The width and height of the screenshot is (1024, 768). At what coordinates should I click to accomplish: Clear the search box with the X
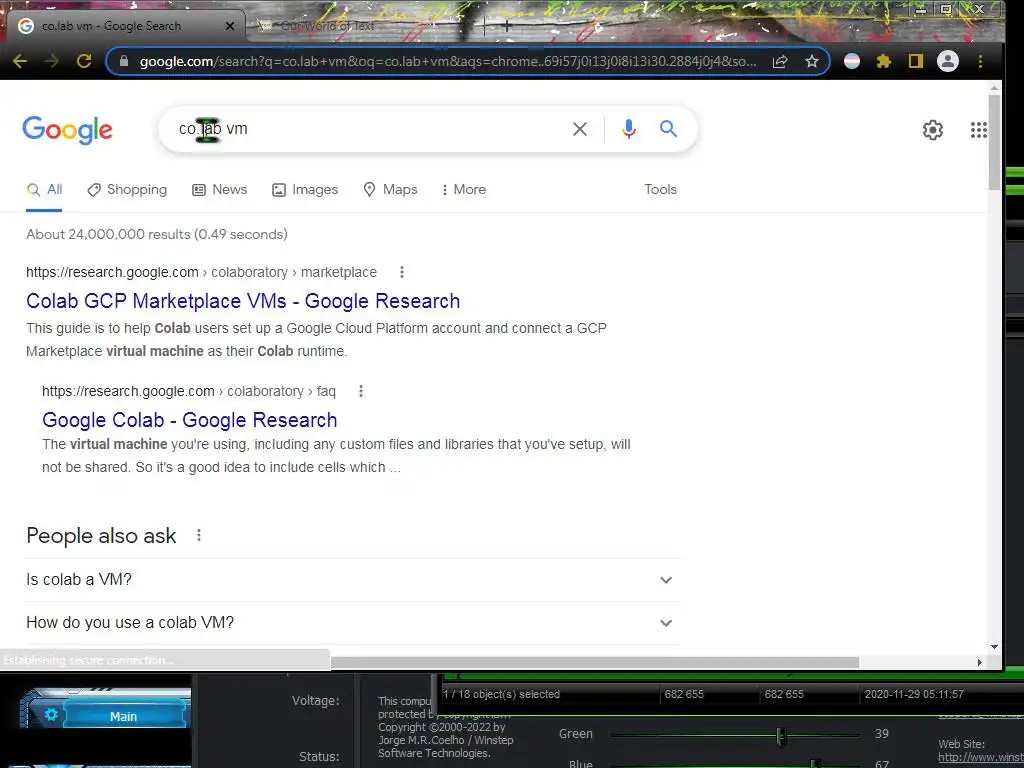tap(579, 129)
